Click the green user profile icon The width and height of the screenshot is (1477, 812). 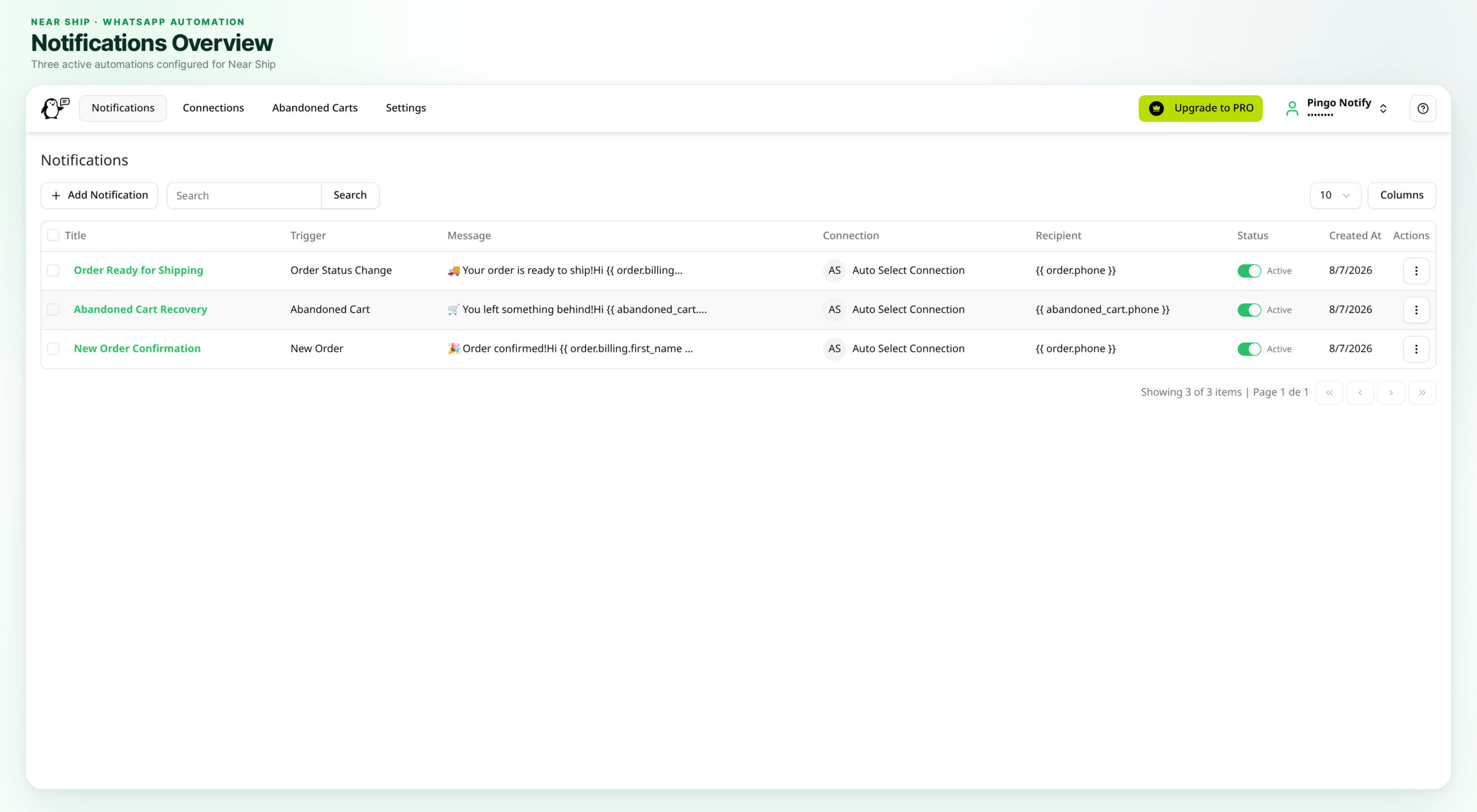tap(1292, 108)
